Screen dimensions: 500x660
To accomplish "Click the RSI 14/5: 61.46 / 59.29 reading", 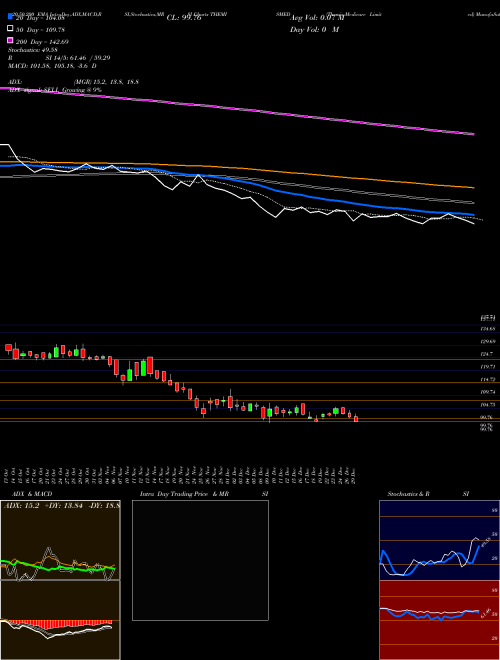I will [59, 58].
